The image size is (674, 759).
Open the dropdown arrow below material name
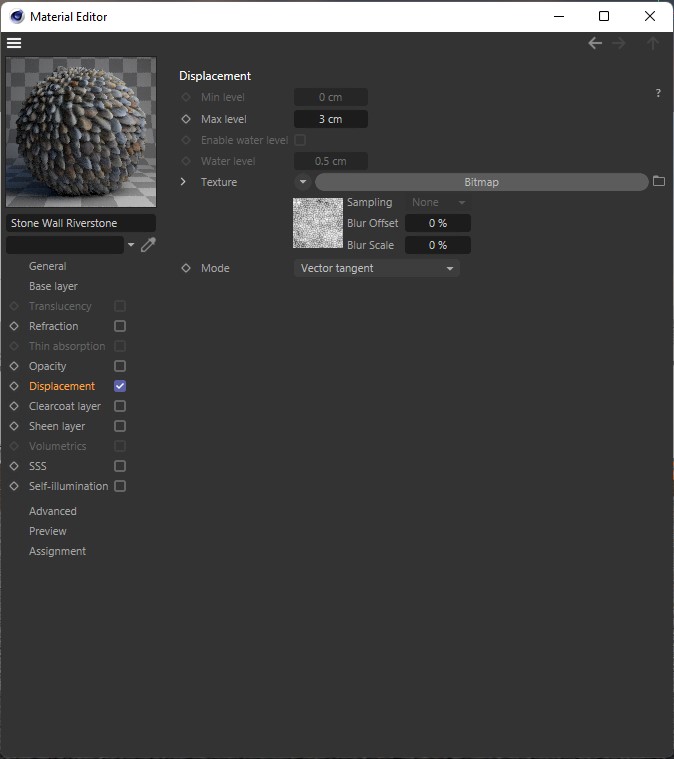pos(131,245)
